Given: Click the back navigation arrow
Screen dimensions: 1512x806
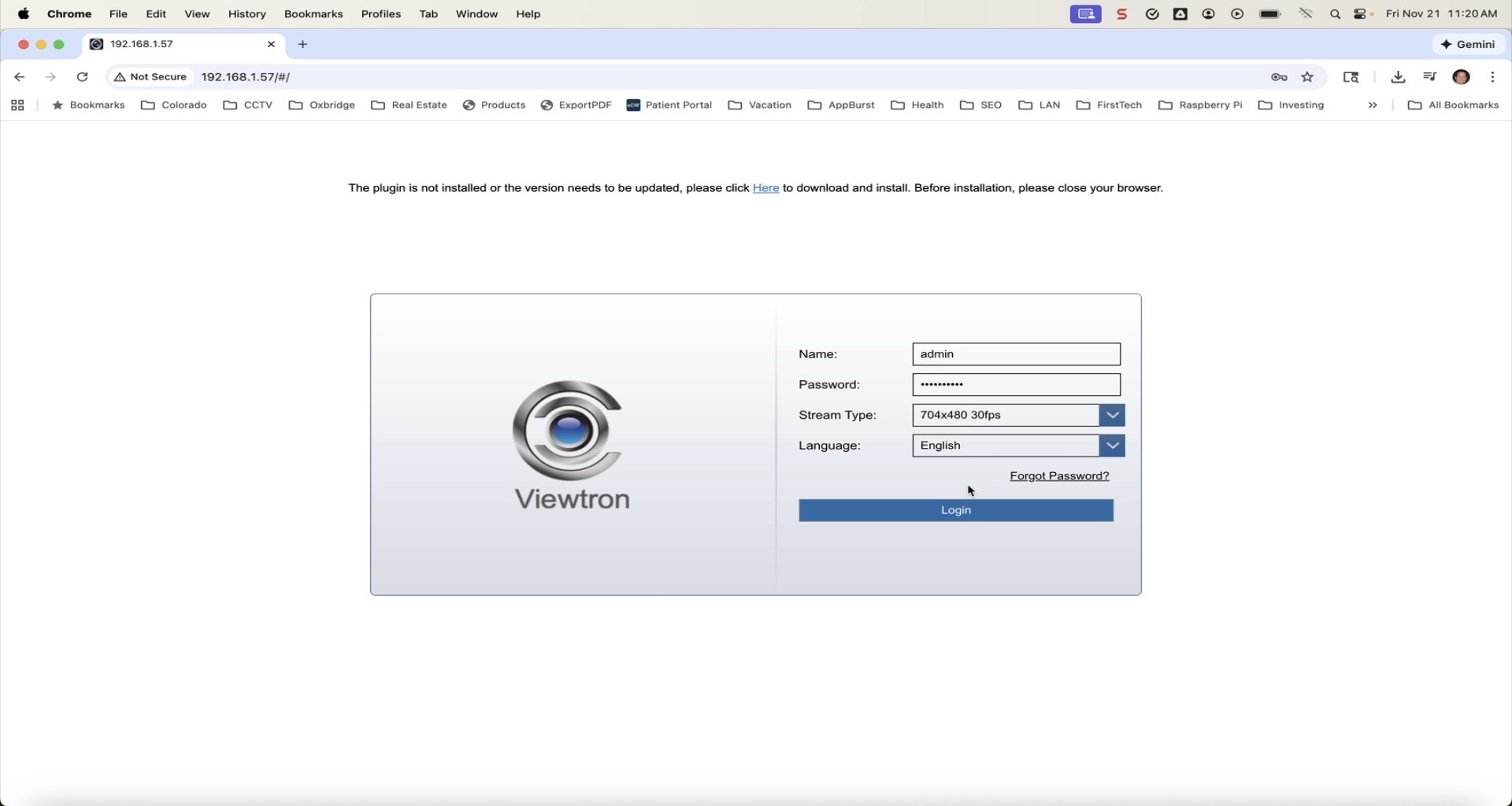Looking at the screenshot, I should 20,77.
